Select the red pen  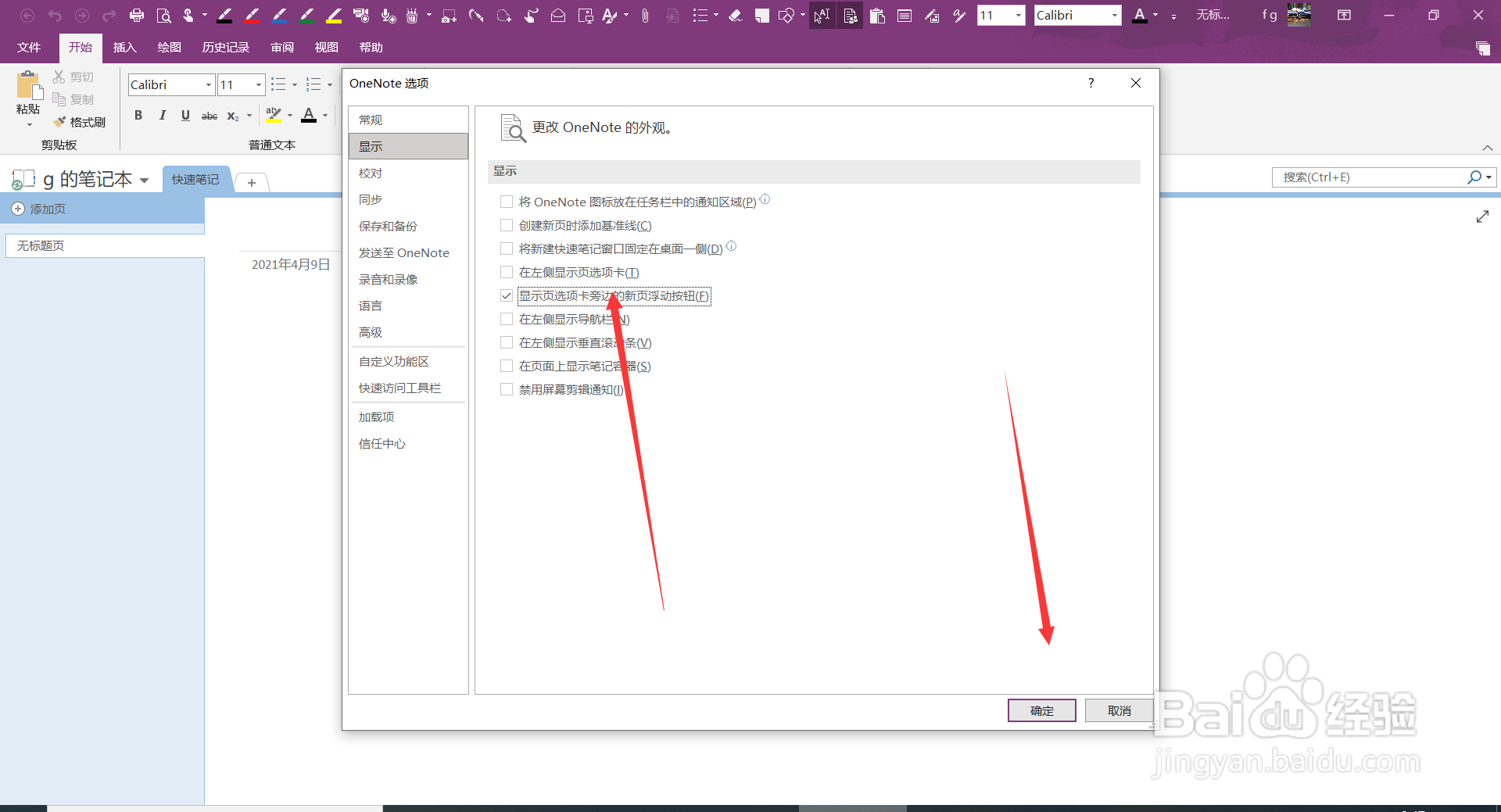[x=252, y=15]
